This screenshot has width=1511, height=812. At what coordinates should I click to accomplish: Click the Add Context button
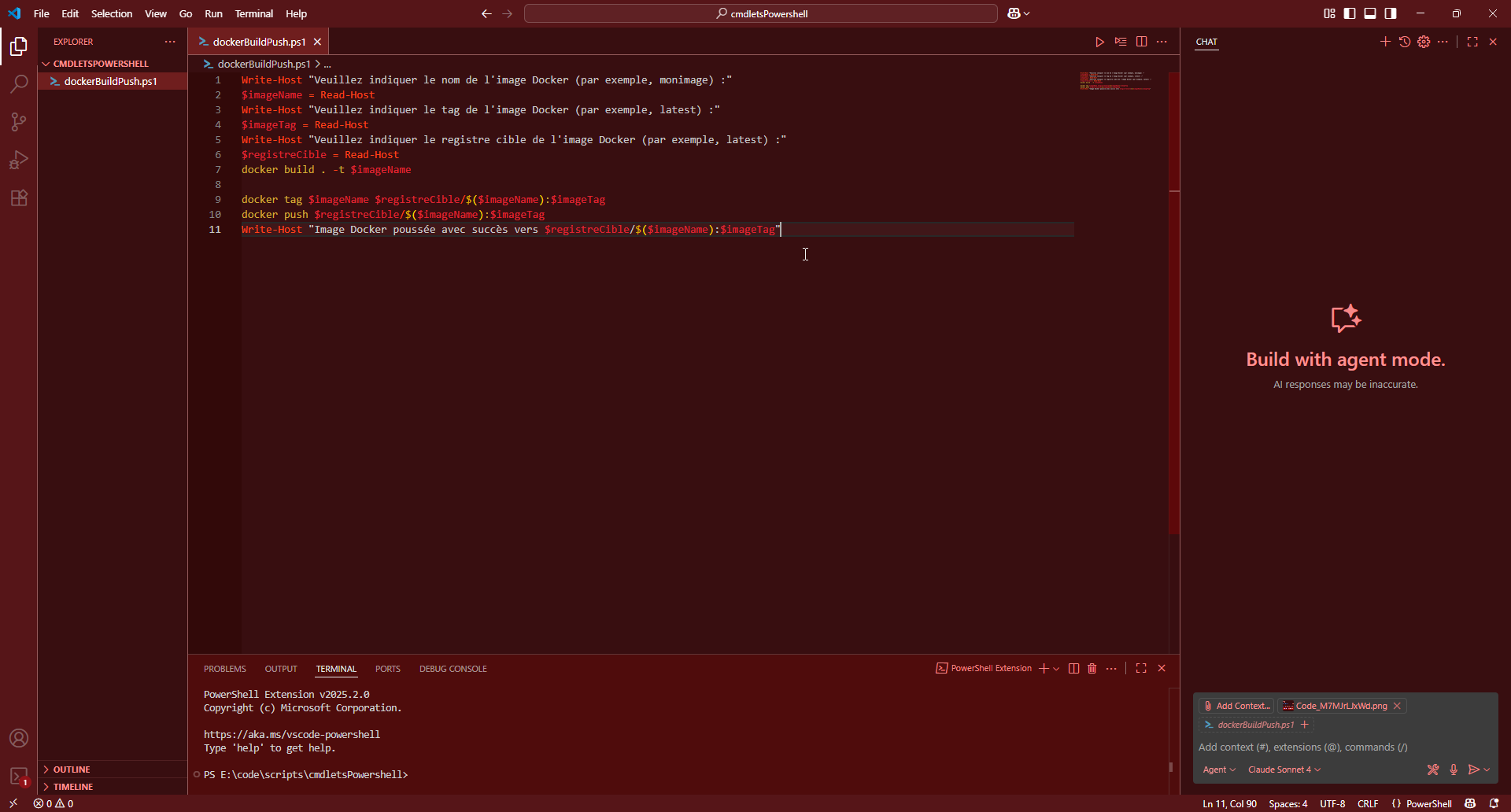point(1236,706)
